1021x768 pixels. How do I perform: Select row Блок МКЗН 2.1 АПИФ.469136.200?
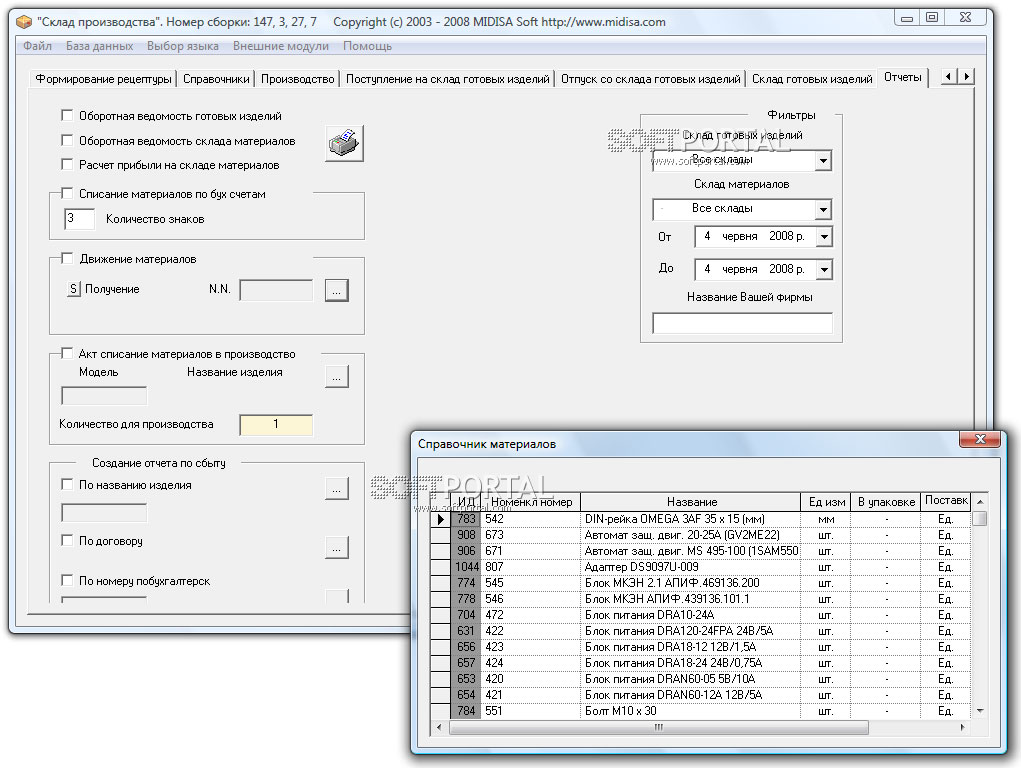[701, 583]
